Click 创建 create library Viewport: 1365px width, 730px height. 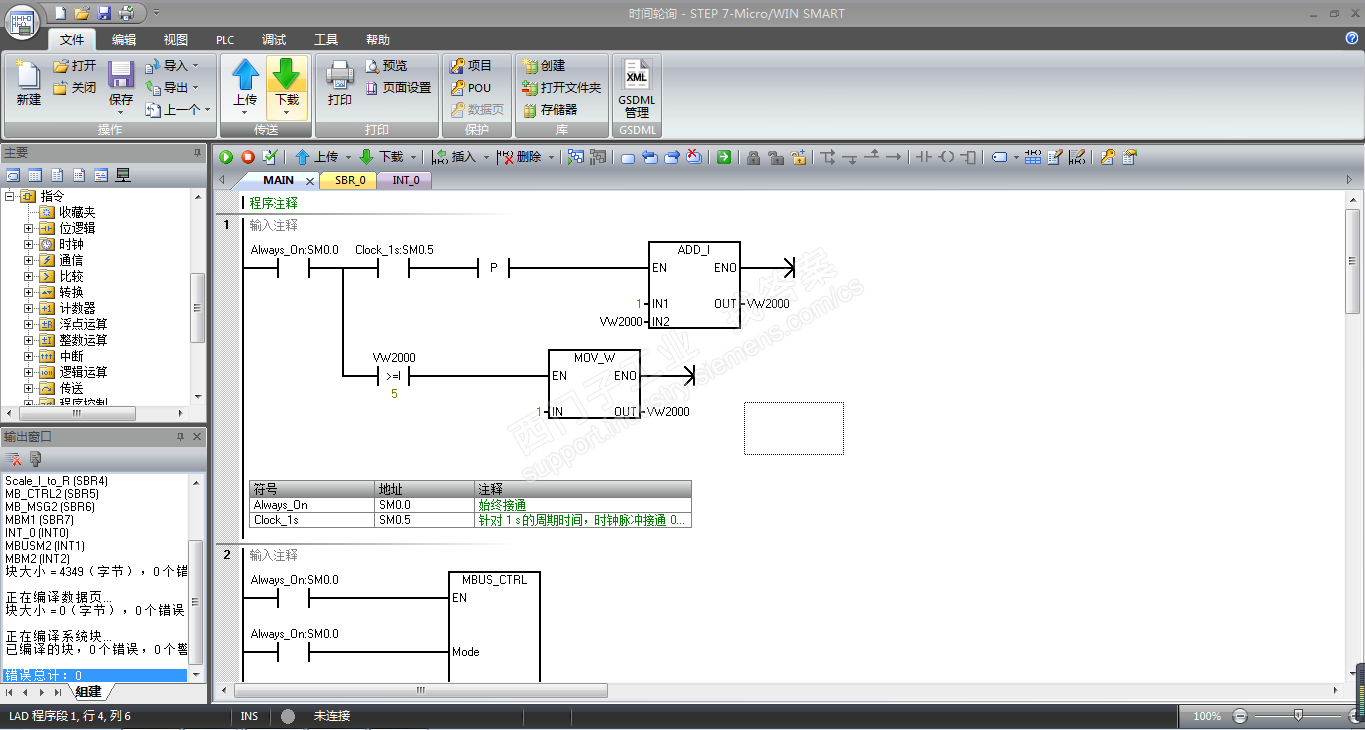click(x=544, y=66)
